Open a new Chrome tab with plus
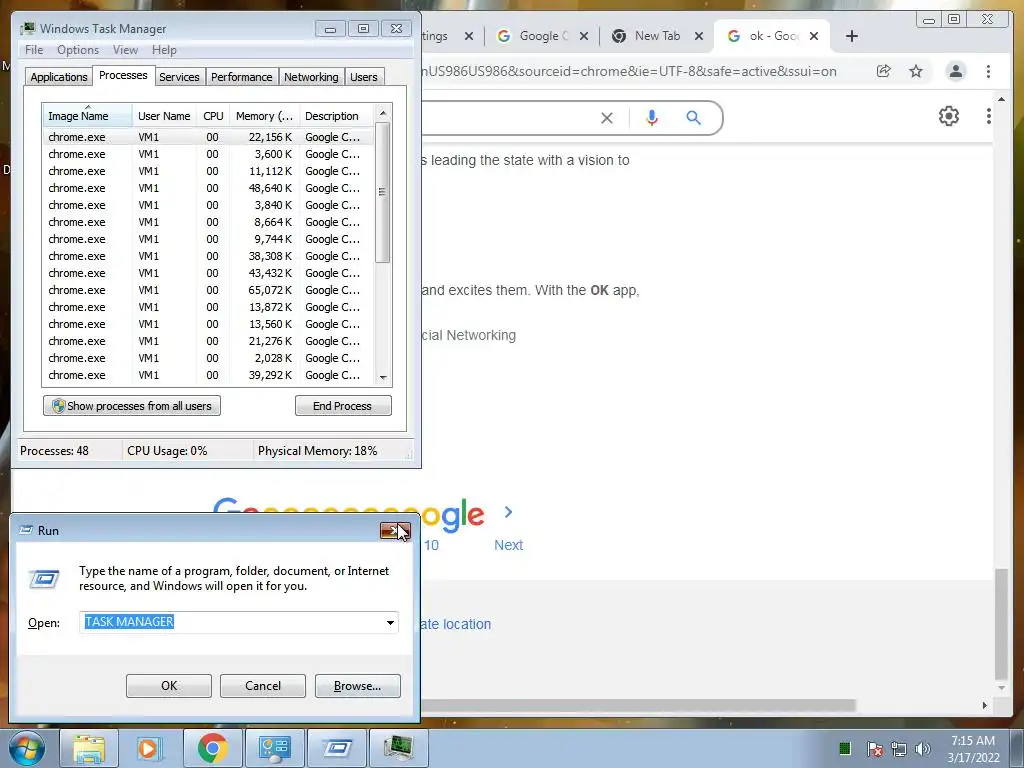The height and width of the screenshot is (768, 1024). pyautogui.click(x=851, y=36)
